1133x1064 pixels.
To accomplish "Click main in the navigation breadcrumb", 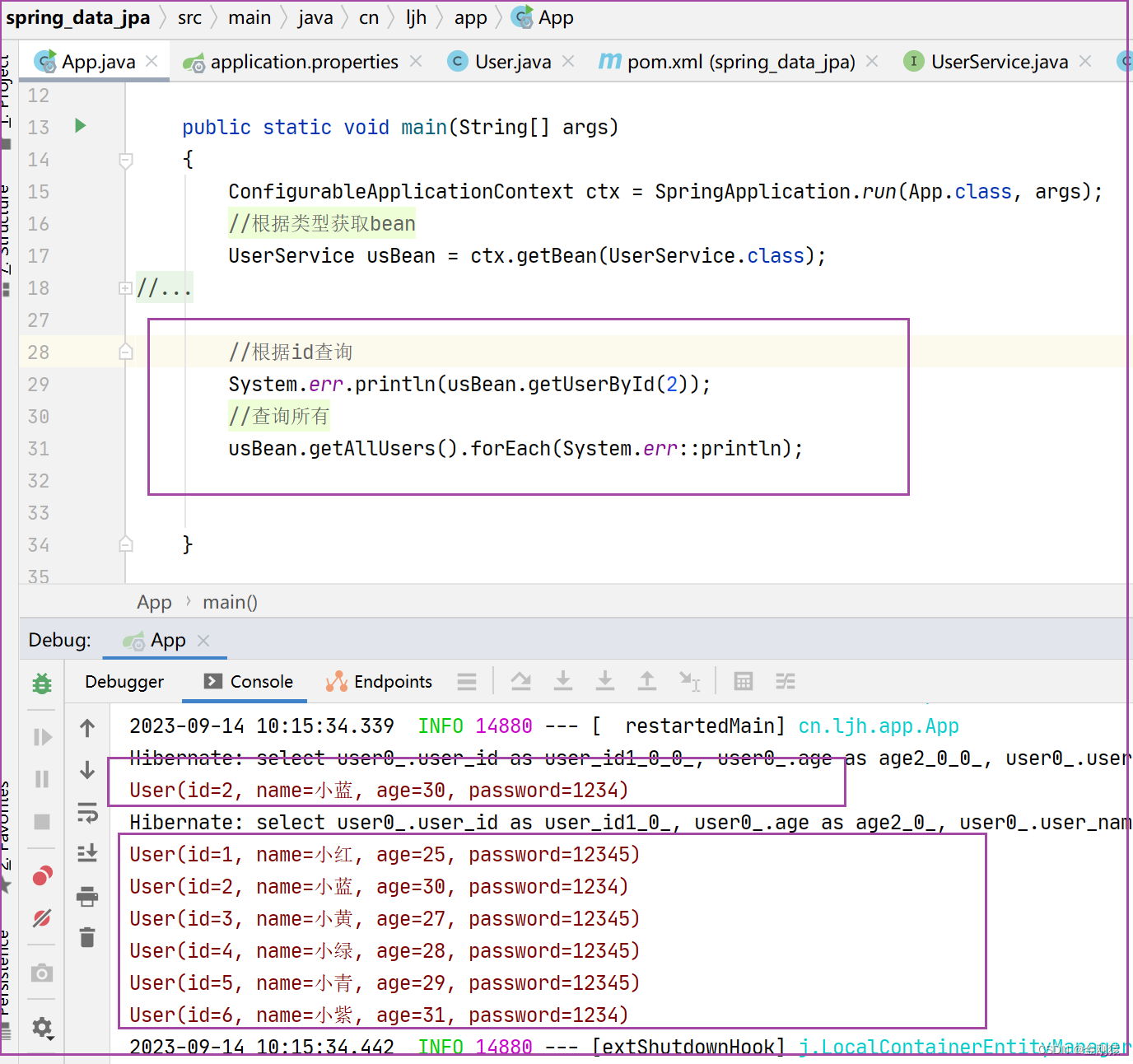I will pos(249,17).
